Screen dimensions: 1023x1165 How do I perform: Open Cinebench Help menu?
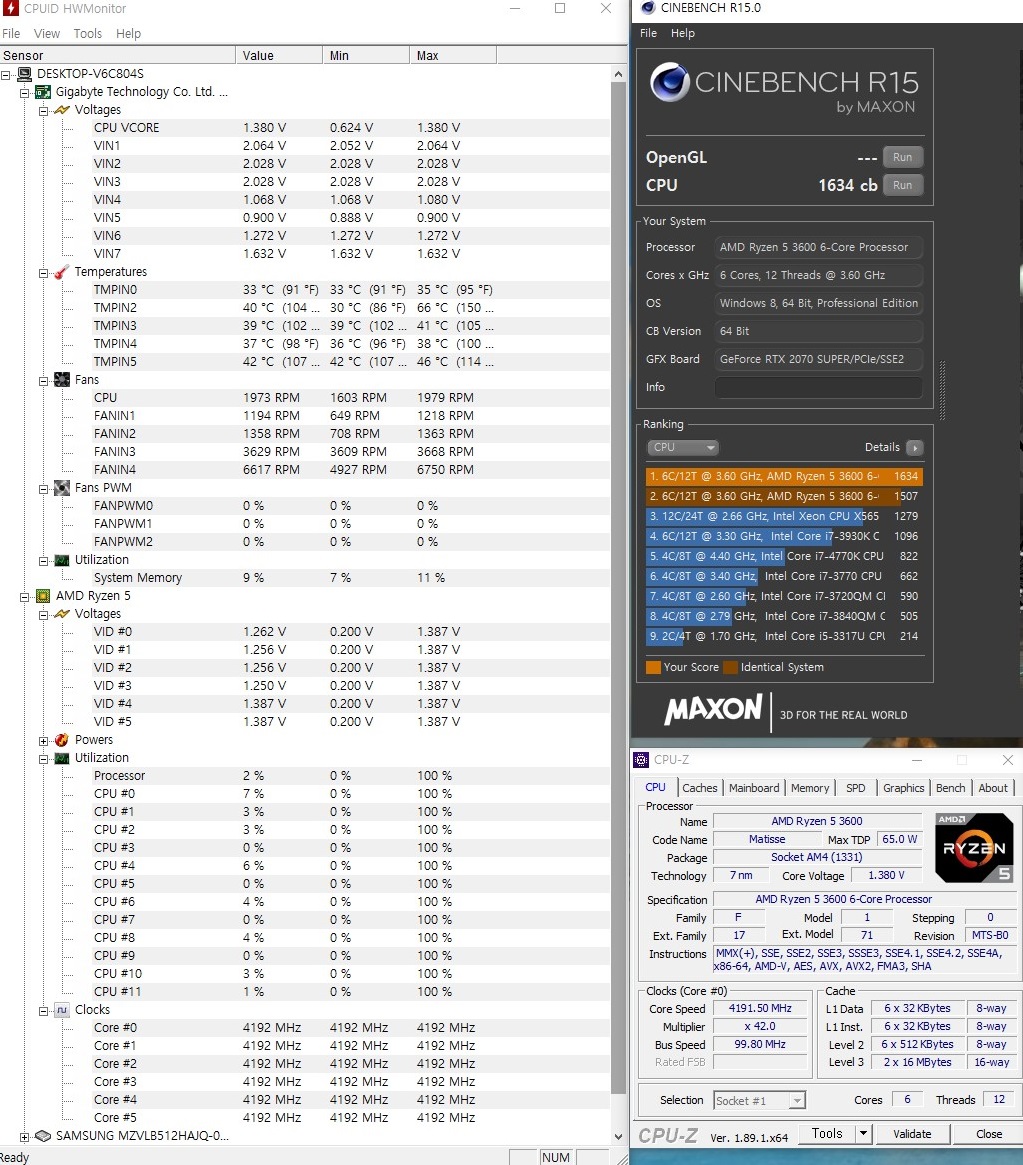tap(683, 33)
